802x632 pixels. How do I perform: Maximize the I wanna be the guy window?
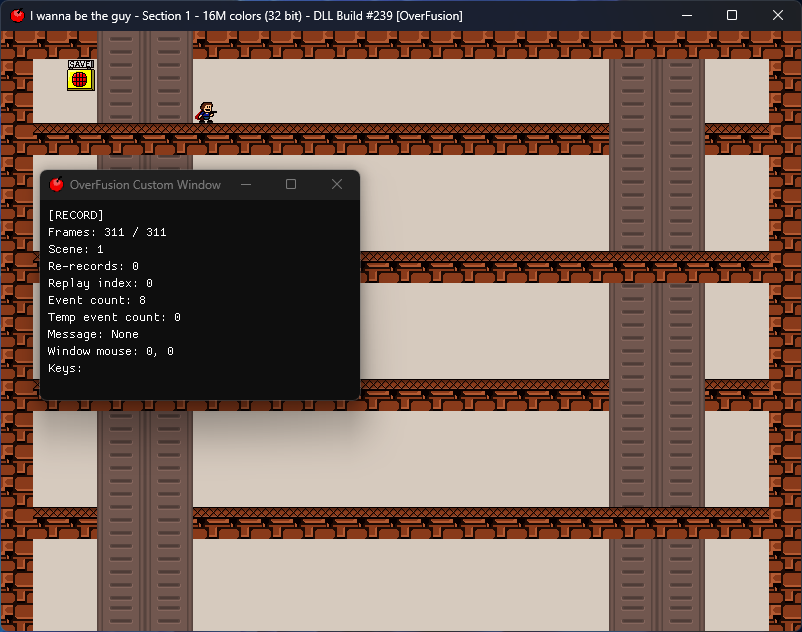732,15
